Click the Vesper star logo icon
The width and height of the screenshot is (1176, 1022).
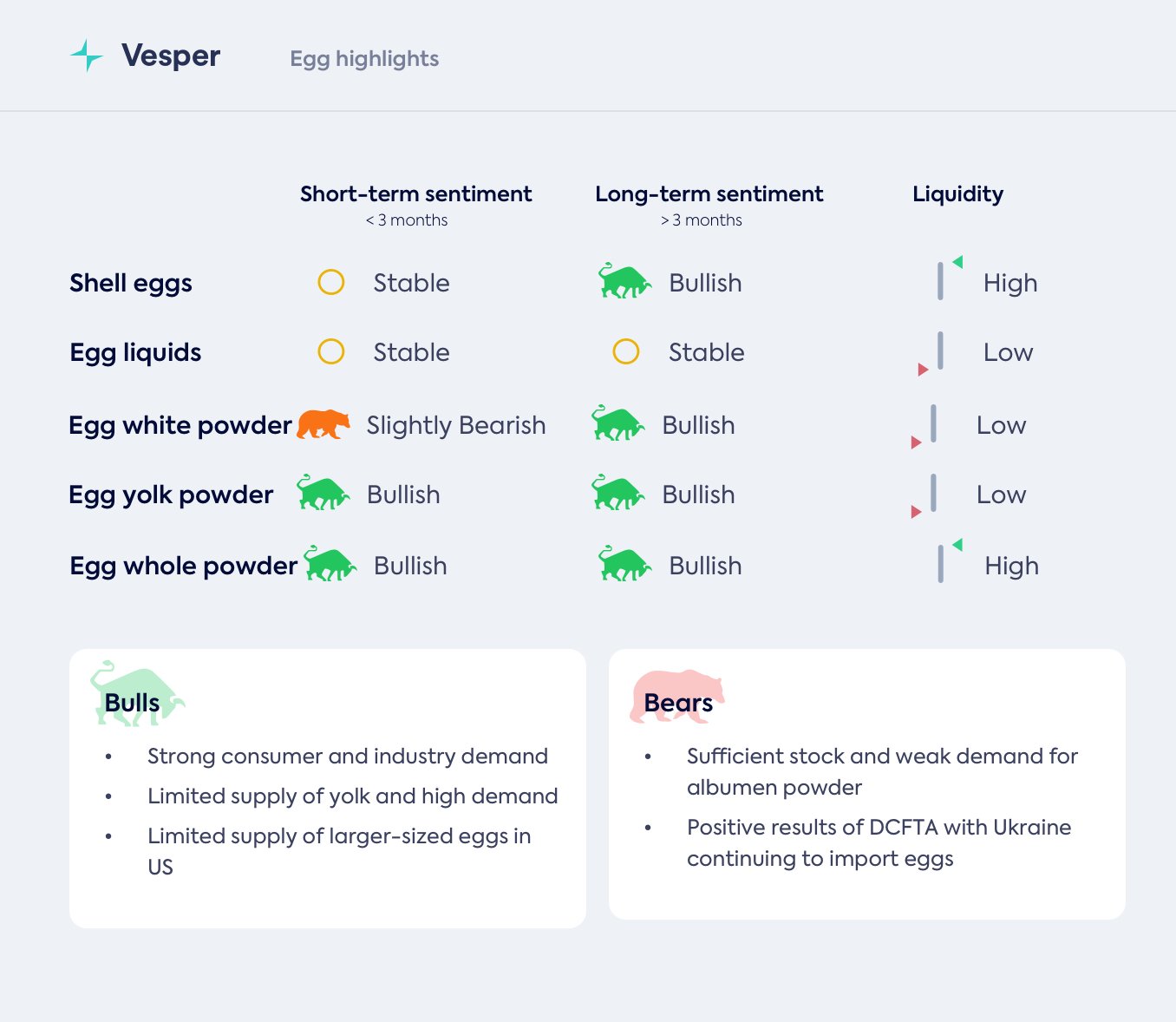pyautogui.click(x=87, y=56)
